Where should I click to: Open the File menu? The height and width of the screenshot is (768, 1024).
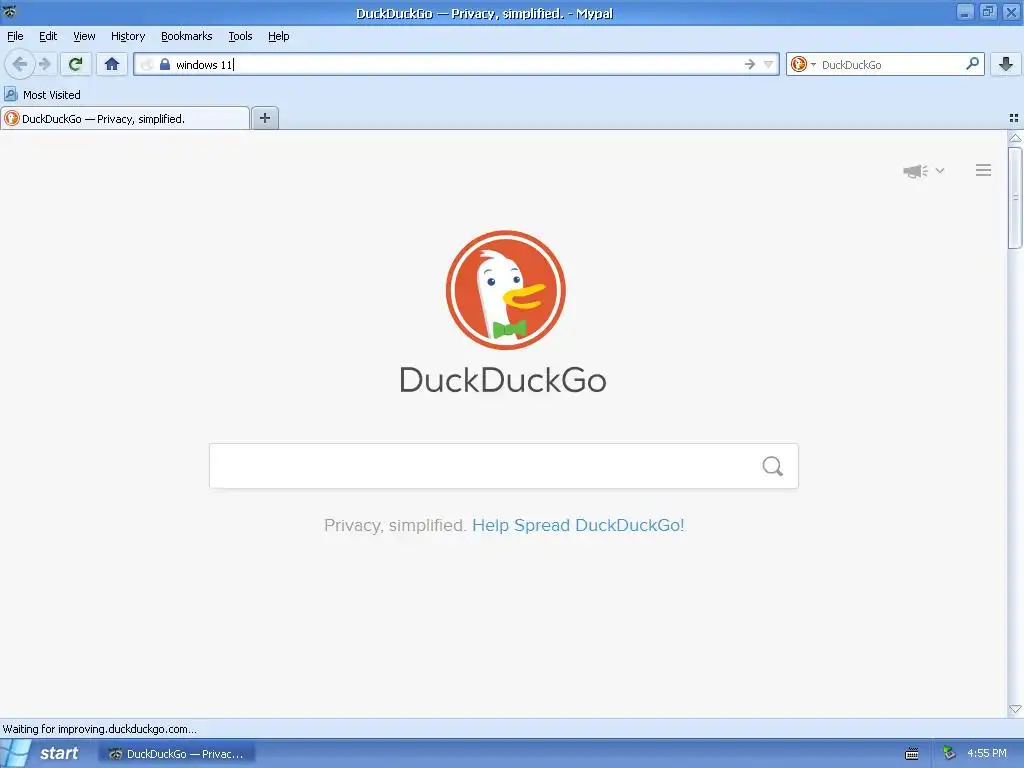coord(15,36)
